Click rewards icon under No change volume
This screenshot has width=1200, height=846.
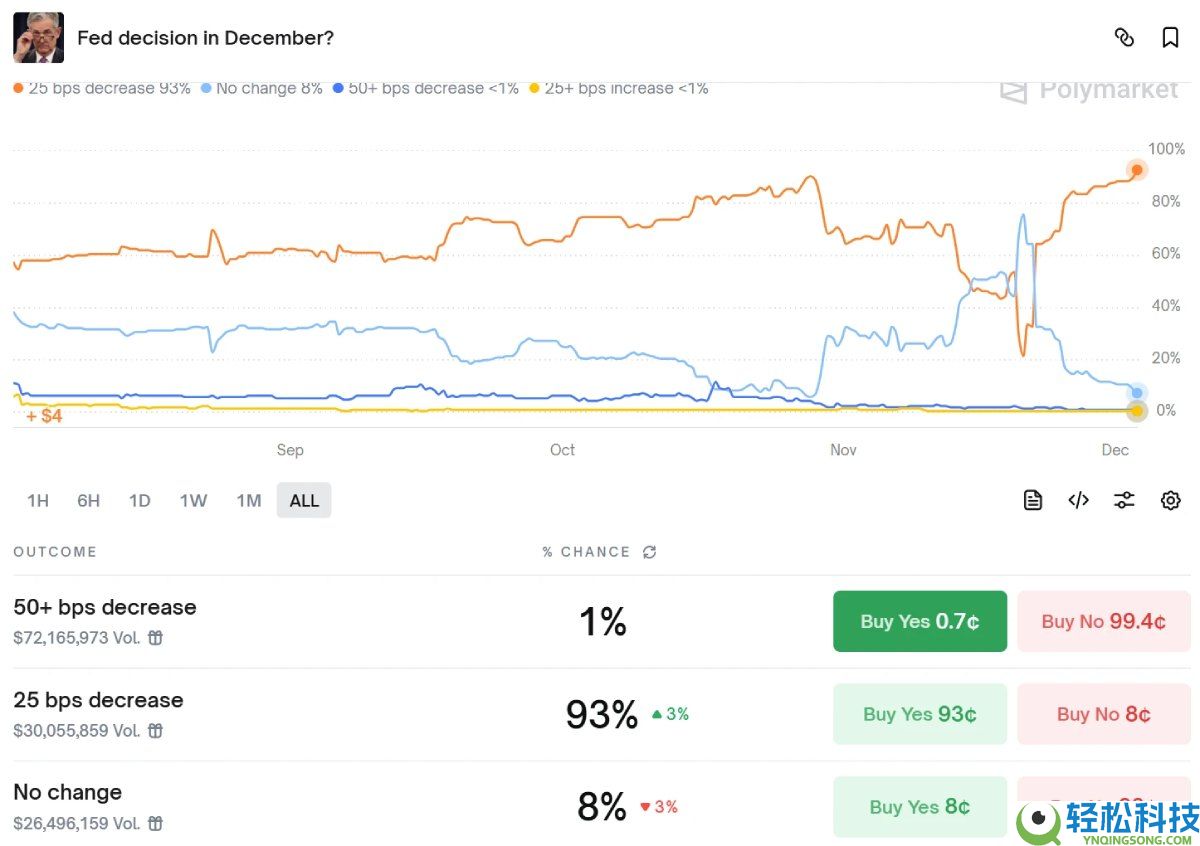click(x=155, y=824)
